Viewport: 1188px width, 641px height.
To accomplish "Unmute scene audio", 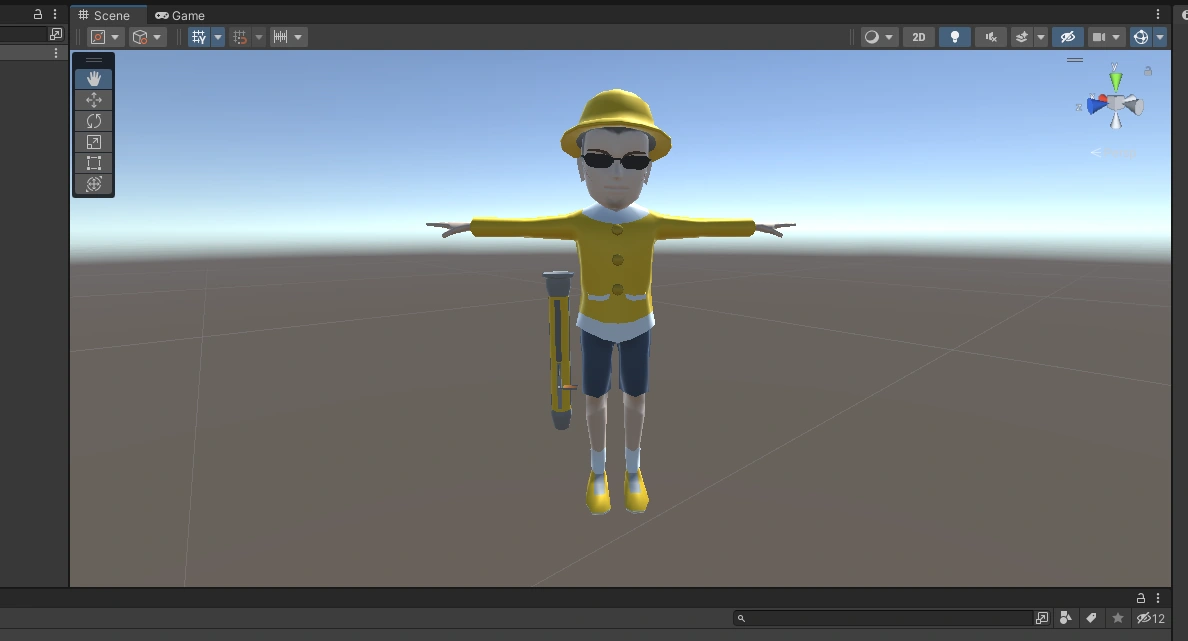I will (x=990, y=36).
